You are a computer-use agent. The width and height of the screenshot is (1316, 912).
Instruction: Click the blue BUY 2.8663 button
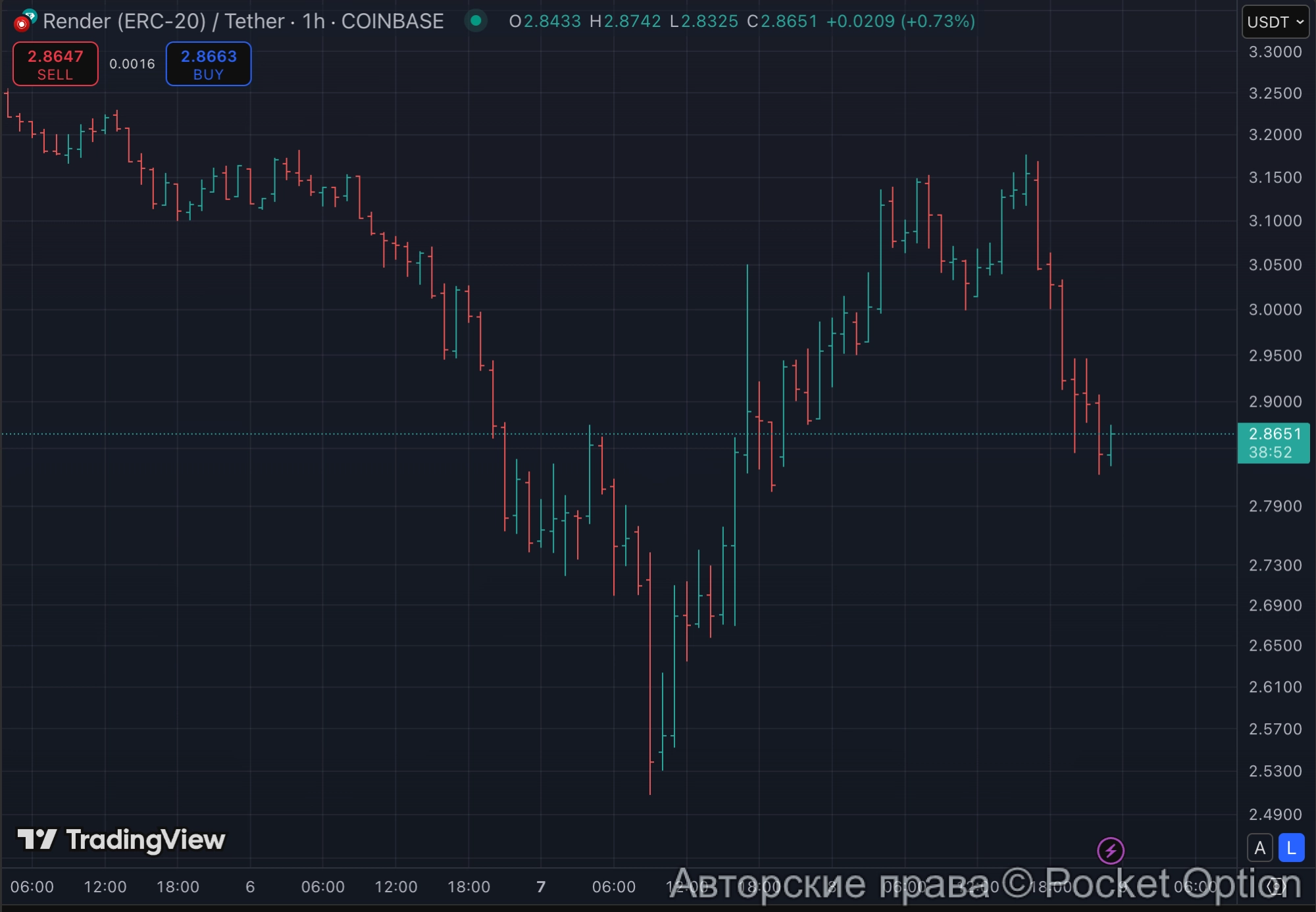click(x=208, y=64)
